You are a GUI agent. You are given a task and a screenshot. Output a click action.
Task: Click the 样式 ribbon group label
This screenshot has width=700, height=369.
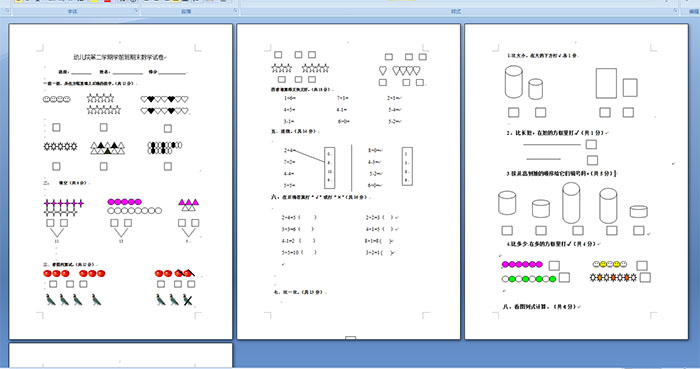pyautogui.click(x=456, y=12)
